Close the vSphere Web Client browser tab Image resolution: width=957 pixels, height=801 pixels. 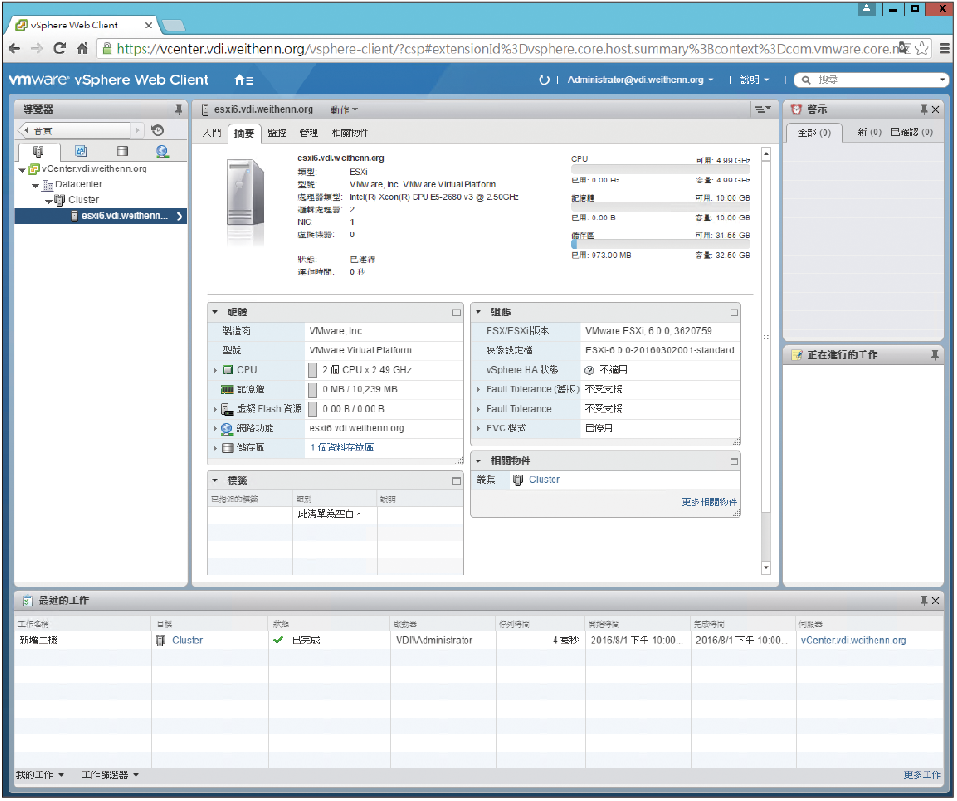pos(148,25)
